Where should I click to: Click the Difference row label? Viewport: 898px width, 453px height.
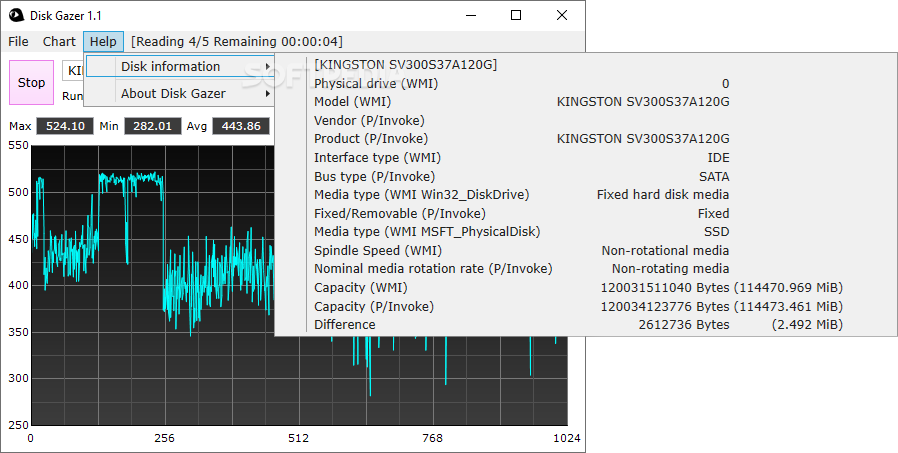pyautogui.click(x=345, y=325)
